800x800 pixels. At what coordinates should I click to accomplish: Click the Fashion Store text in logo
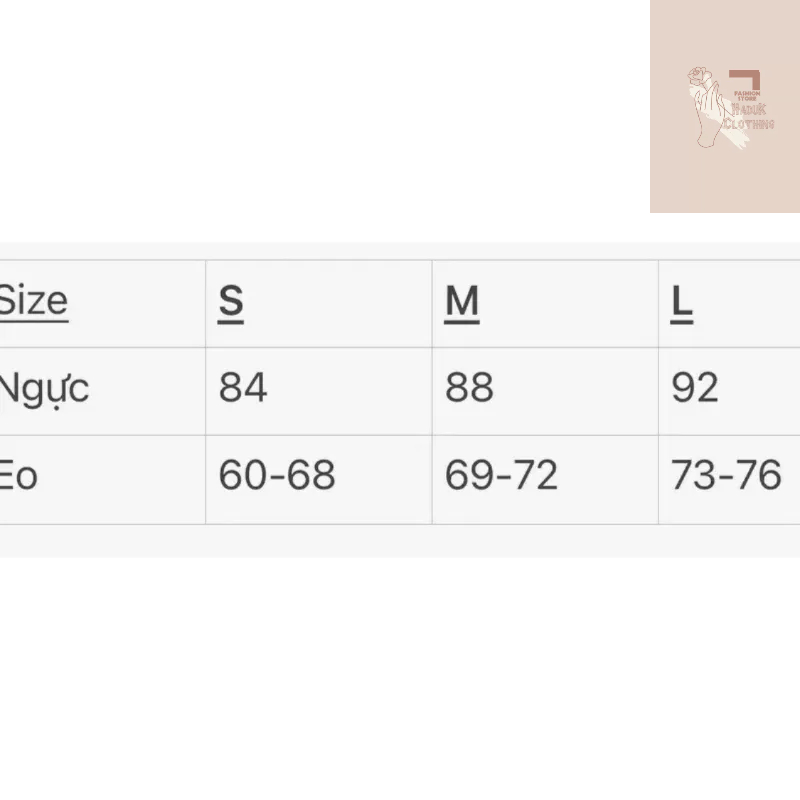[747, 96]
